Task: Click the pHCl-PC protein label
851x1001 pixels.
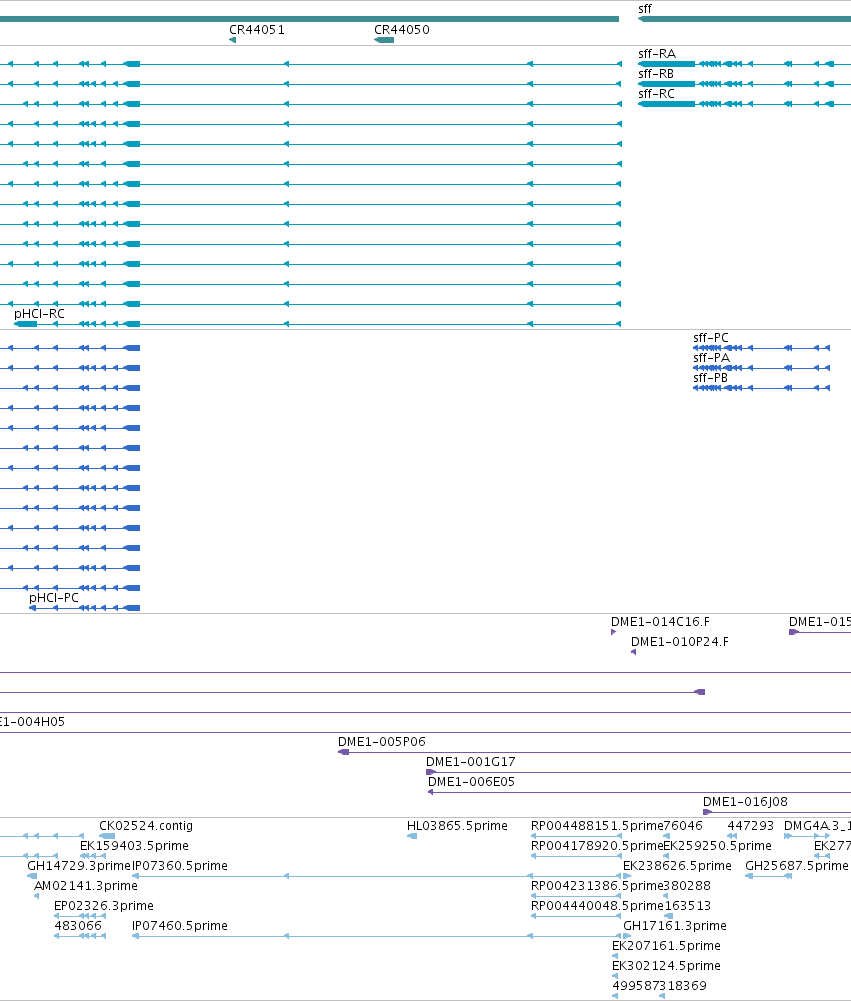Action: pyautogui.click(x=54, y=598)
